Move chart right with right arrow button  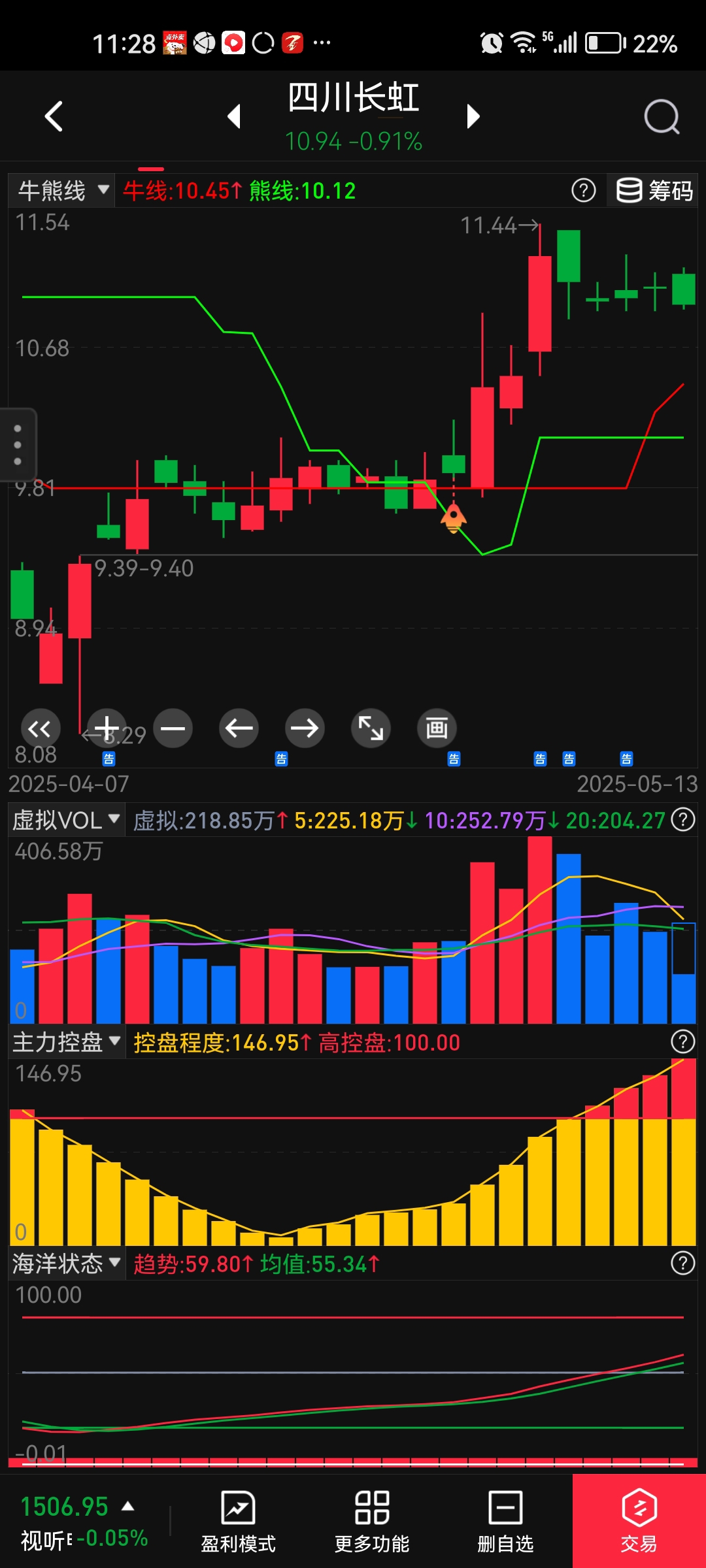click(305, 728)
